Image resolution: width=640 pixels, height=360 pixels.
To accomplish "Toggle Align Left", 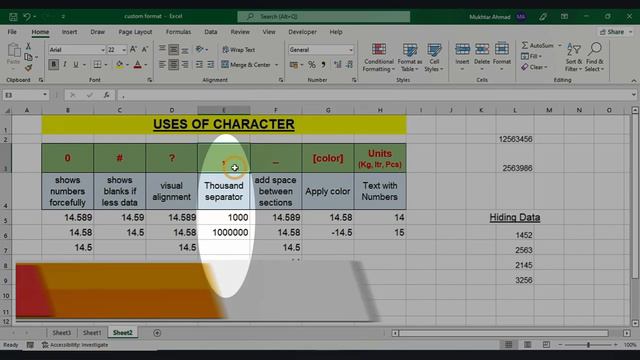I will click(162, 64).
